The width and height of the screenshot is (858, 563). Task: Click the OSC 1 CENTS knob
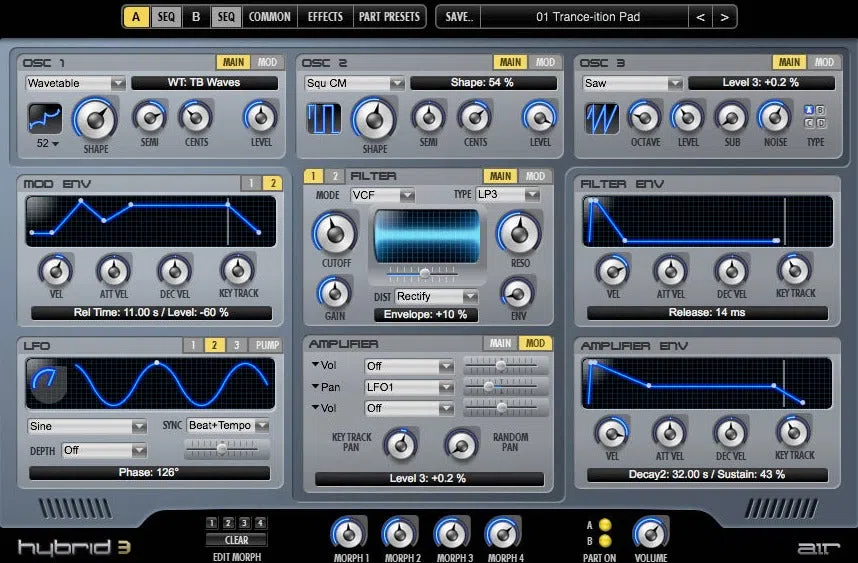tap(195, 117)
